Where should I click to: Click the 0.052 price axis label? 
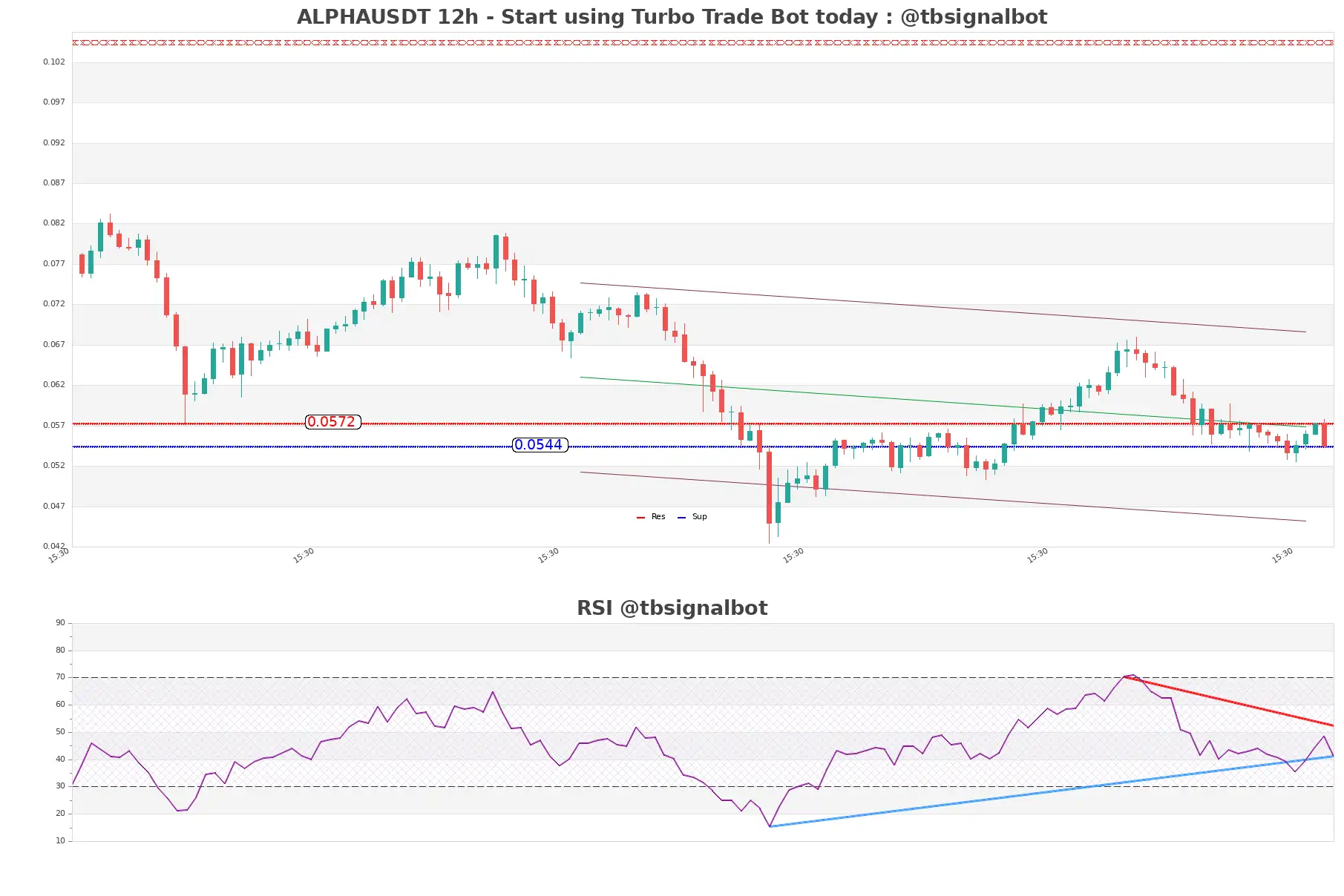[x=53, y=466]
